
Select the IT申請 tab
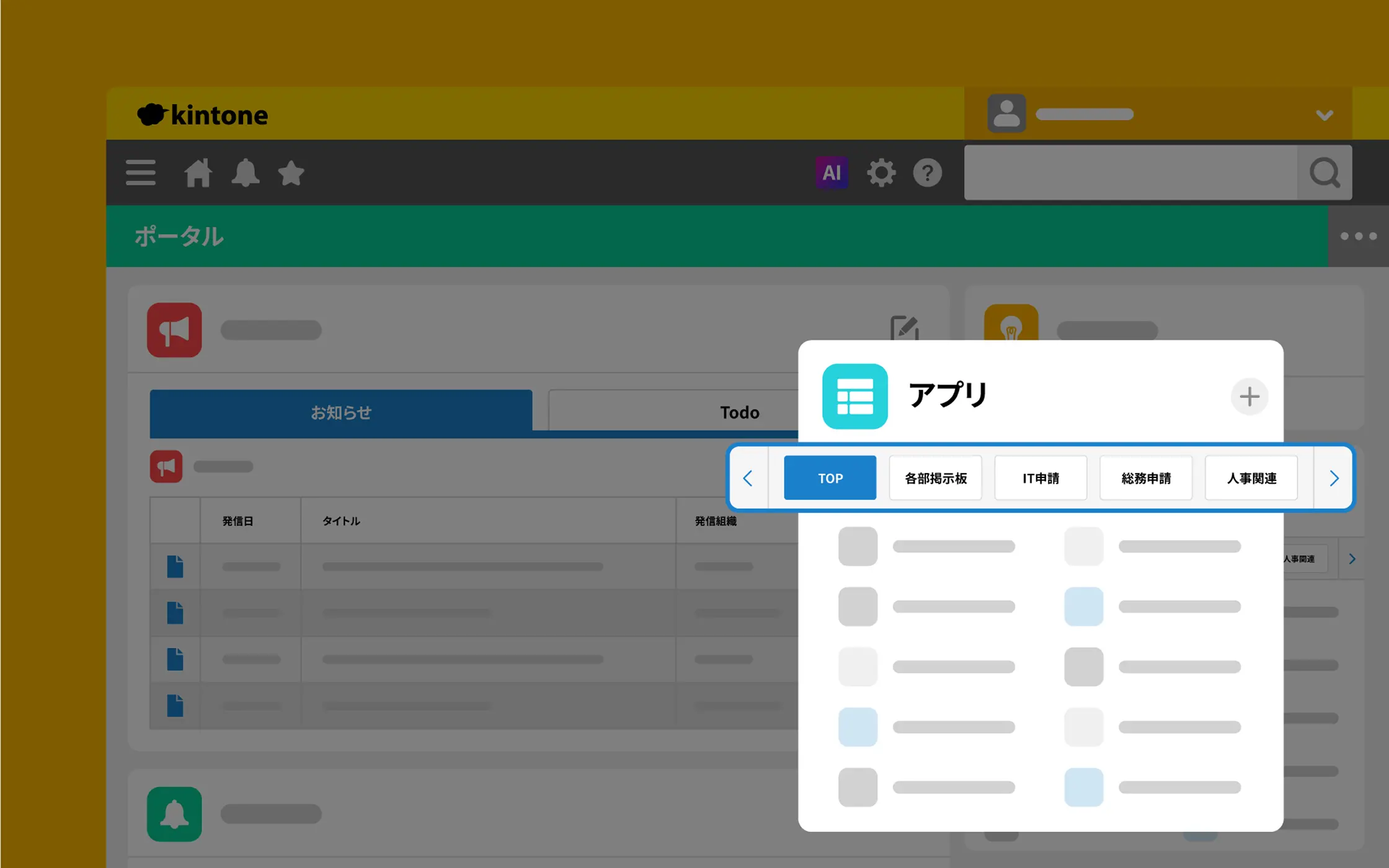click(1041, 478)
